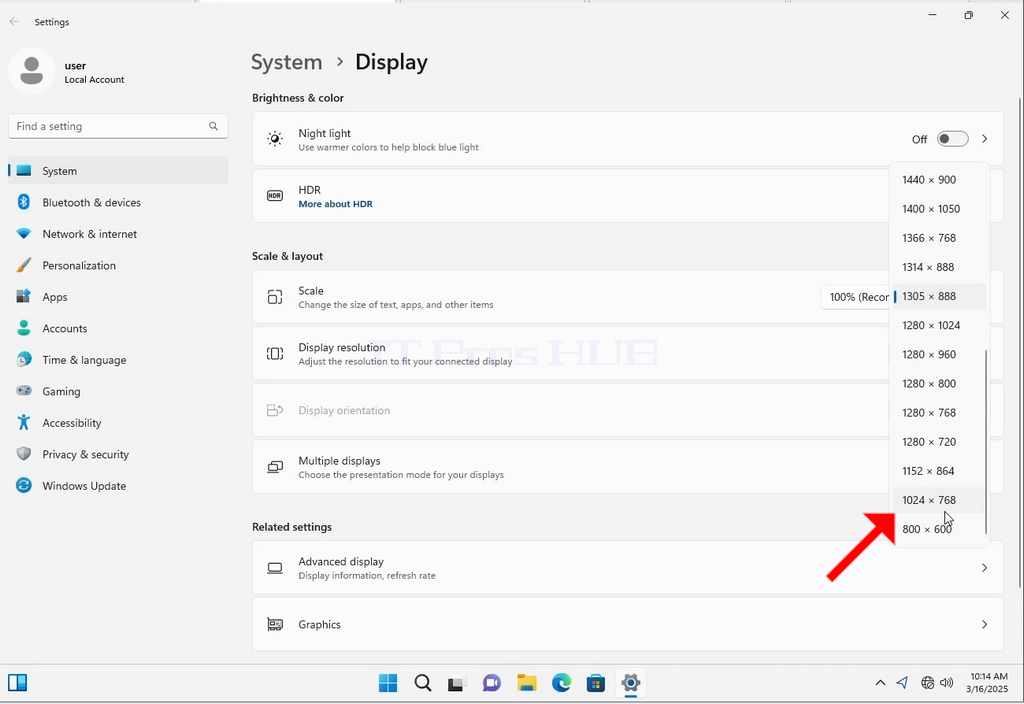Open the Scale 100% dropdown

pyautogui.click(x=857, y=297)
